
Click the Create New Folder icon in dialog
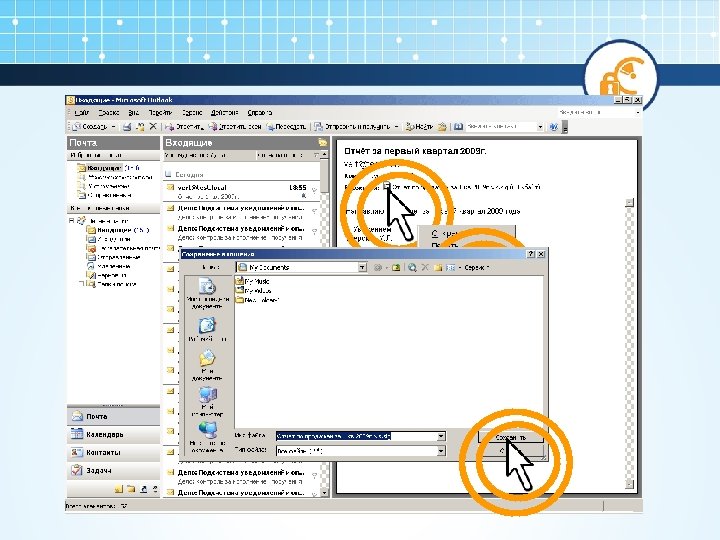438,267
